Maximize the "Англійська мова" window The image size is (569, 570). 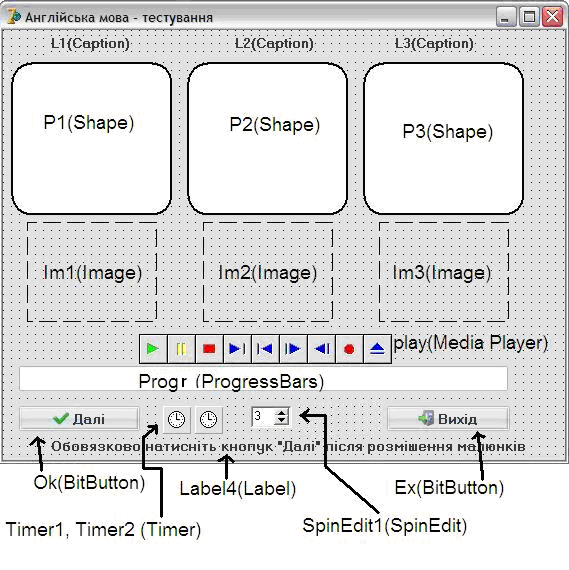[529, 17]
